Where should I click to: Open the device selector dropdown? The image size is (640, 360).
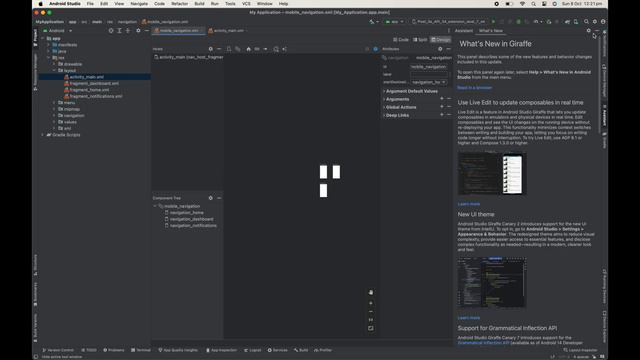449,22
